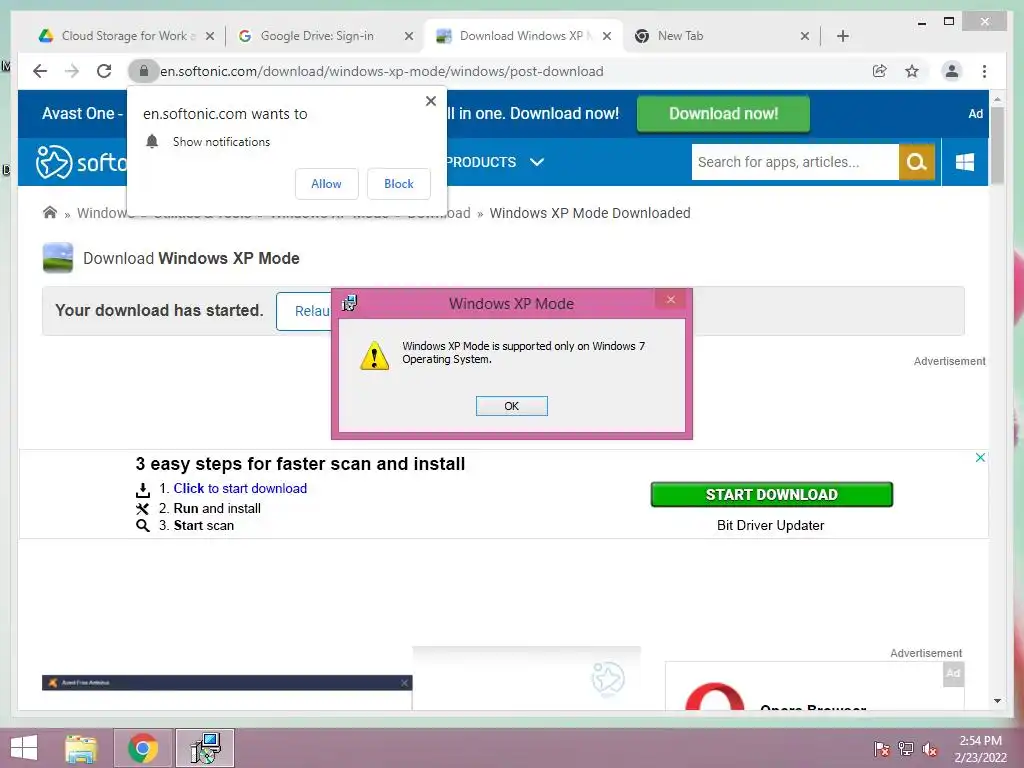Screen dimensions: 1024x768
Task: Click the Windows XP Mode app icon
Action: 57,258
